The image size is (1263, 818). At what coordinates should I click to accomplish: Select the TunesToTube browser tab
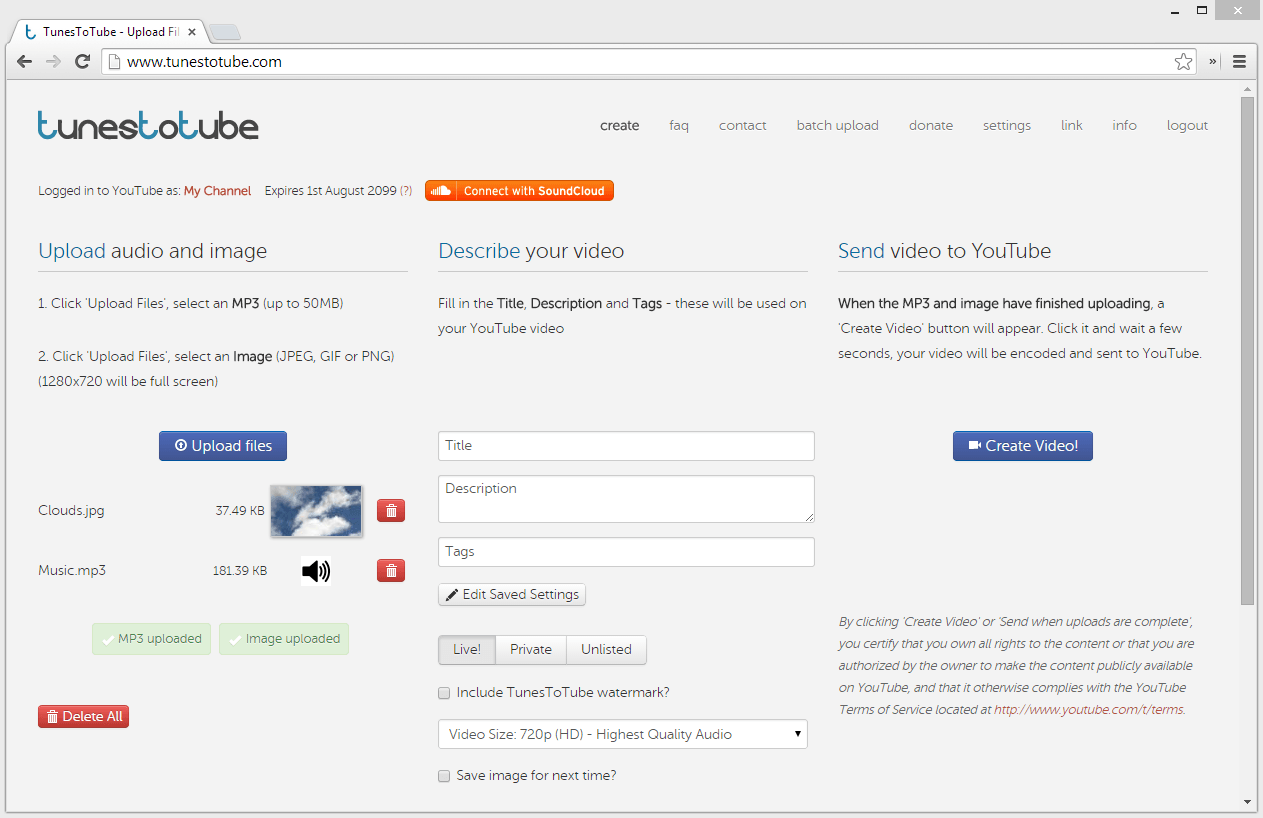coord(108,32)
